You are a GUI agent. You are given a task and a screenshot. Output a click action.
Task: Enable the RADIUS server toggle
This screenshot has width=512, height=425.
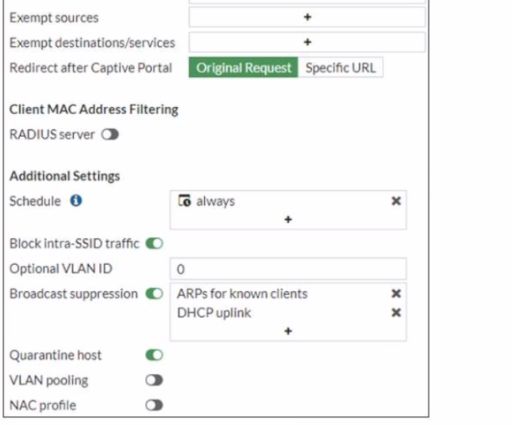tap(110, 135)
